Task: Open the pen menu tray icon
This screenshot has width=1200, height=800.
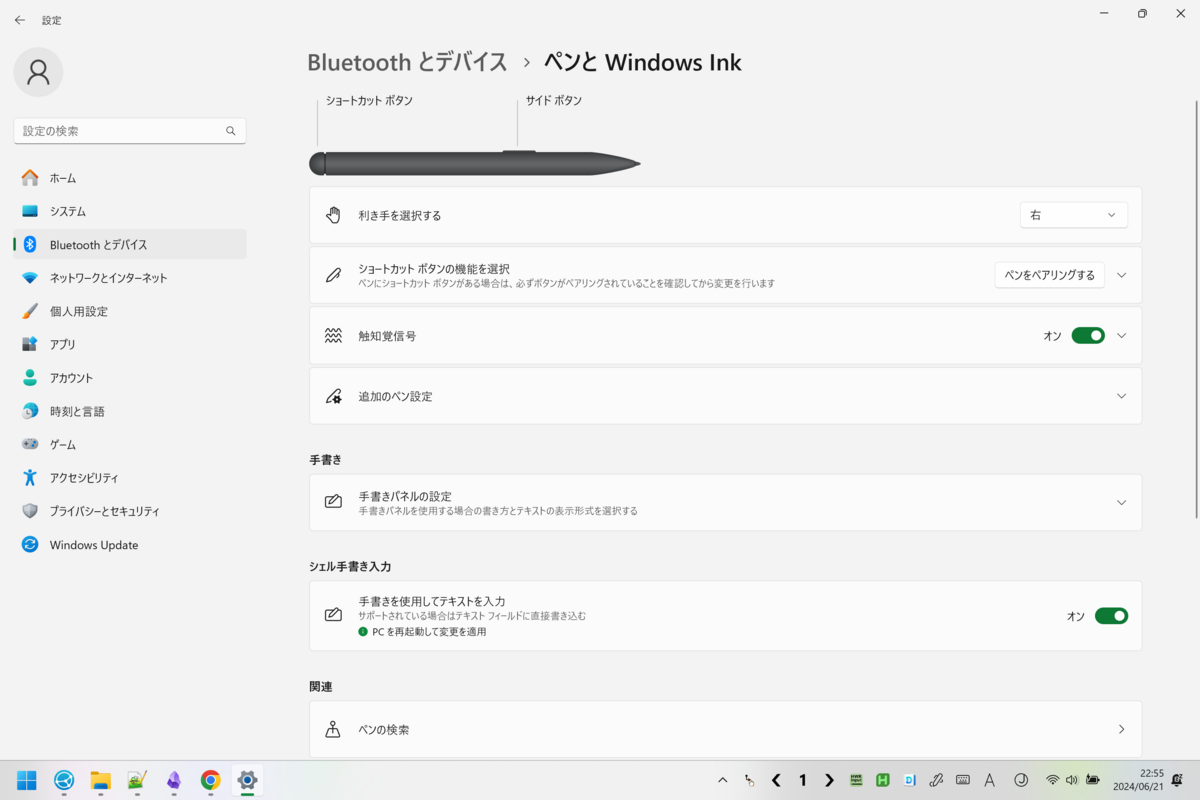Action: coord(936,780)
